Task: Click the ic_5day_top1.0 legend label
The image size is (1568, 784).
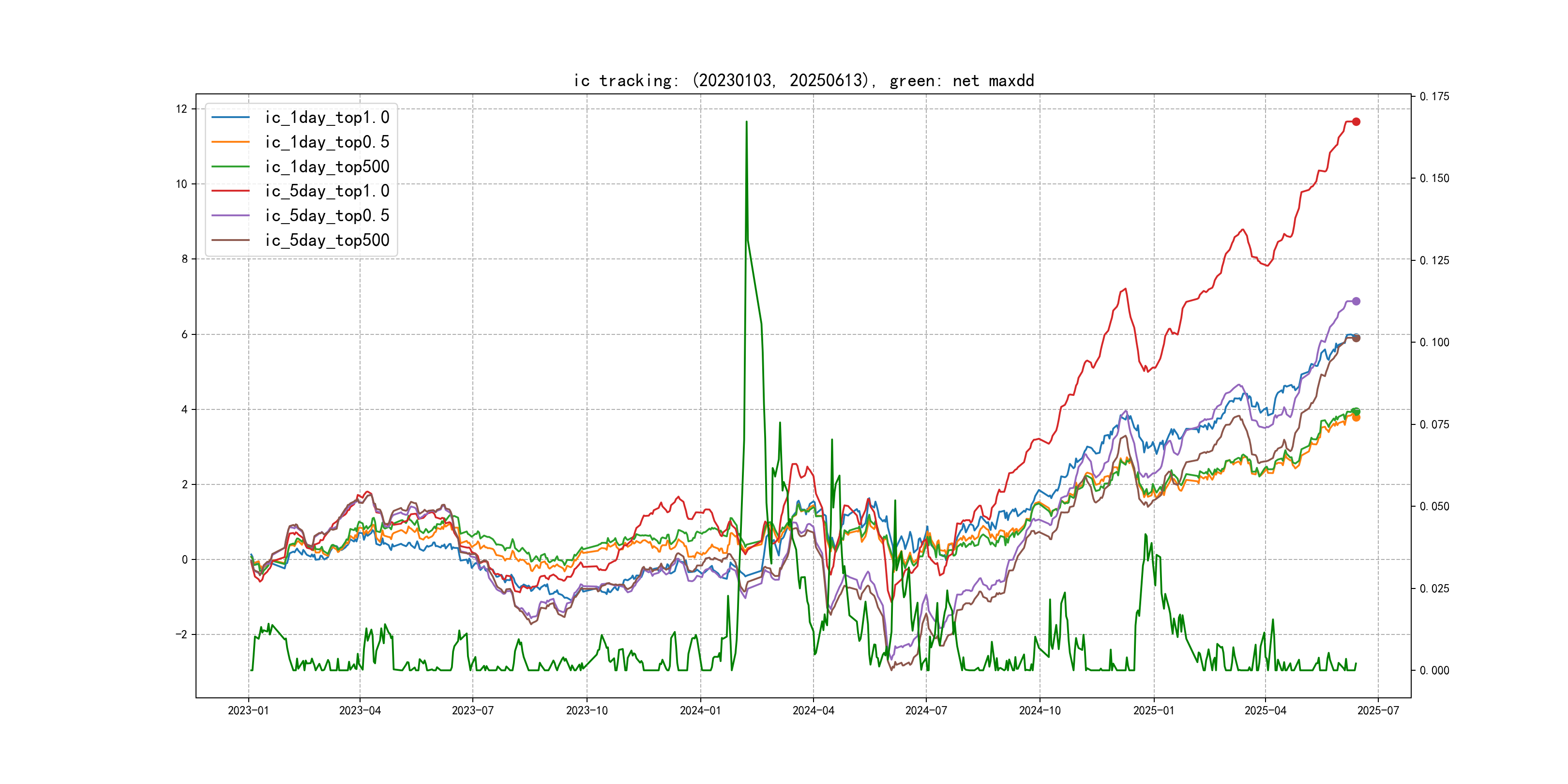Action: [x=327, y=191]
